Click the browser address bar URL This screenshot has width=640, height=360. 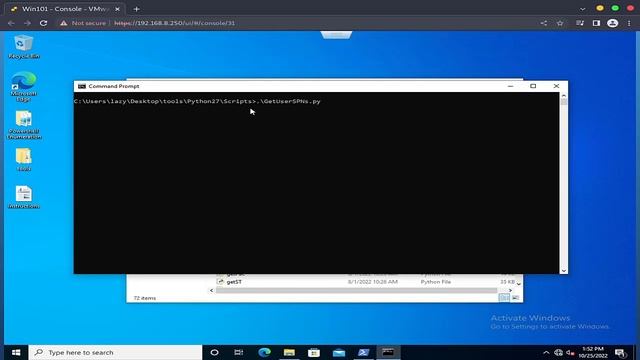pos(174,23)
